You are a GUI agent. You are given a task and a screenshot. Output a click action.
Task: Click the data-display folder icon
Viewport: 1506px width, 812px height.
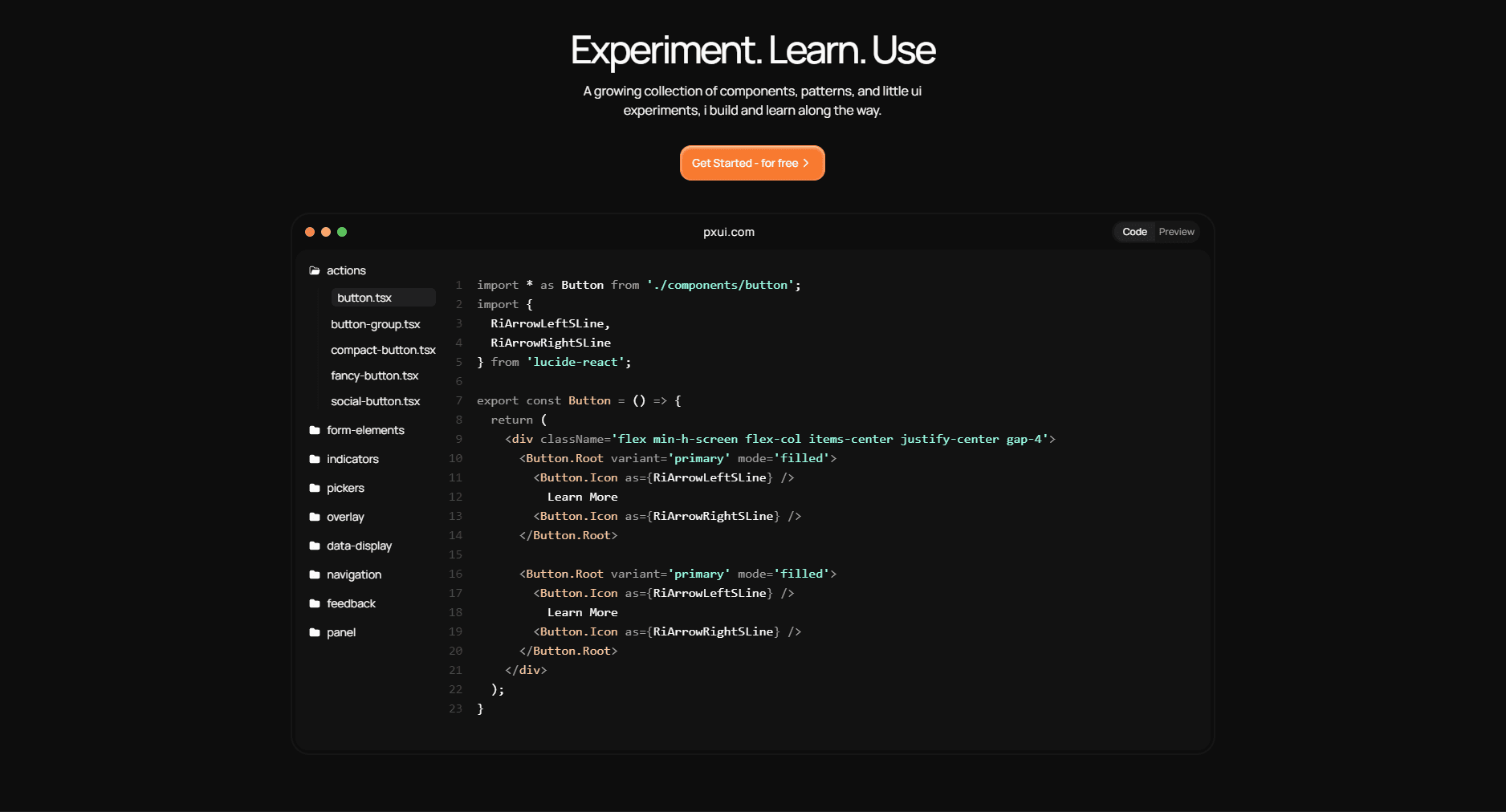click(315, 546)
